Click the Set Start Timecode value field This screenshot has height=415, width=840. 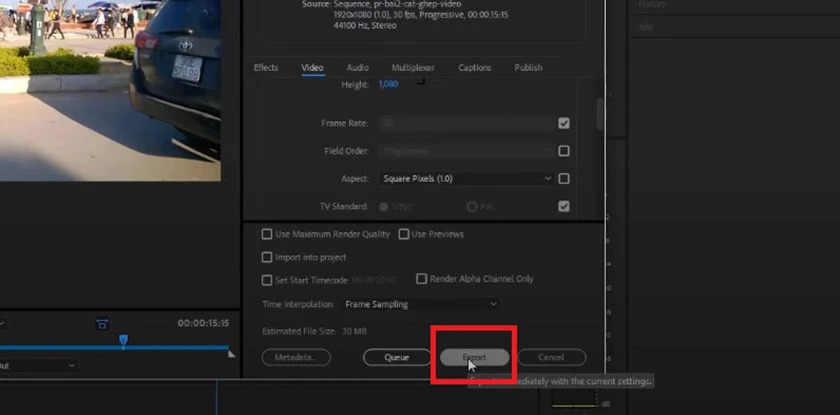(374, 280)
